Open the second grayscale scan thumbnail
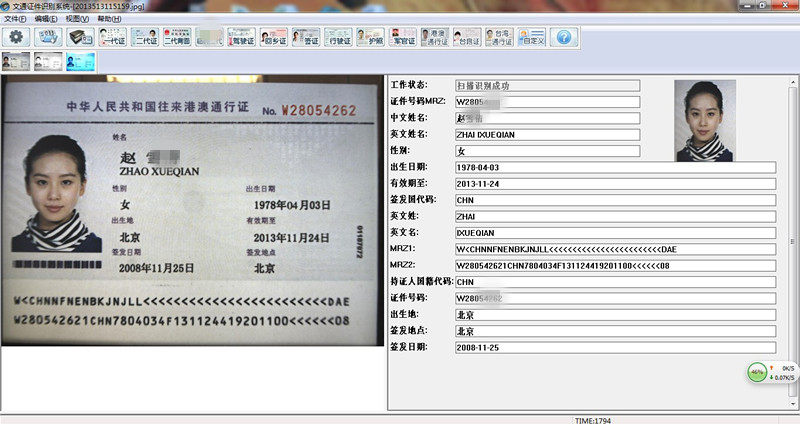 tap(48, 62)
